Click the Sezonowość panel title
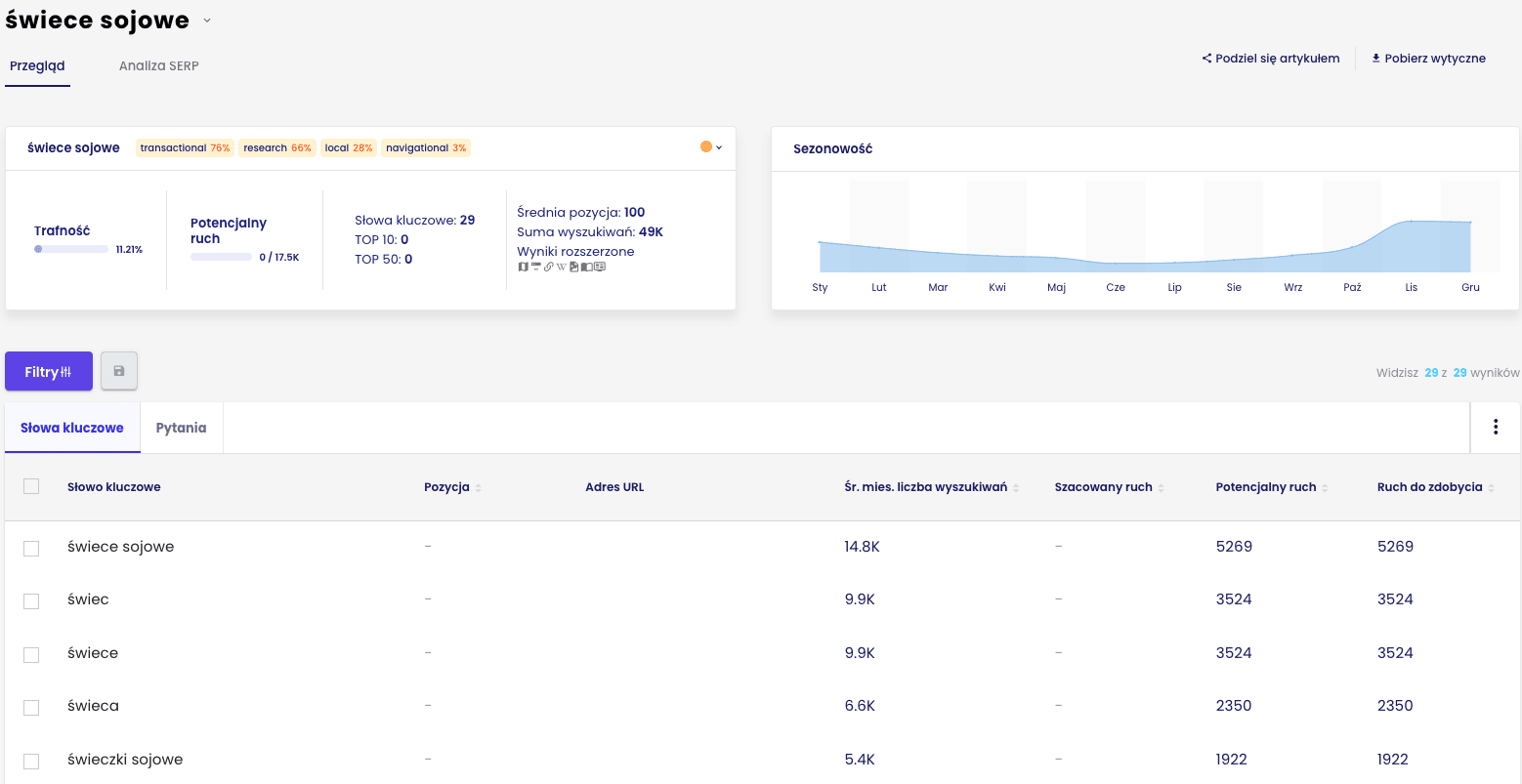The height and width of the screenshot is (784, 1522). click(x=832, y=149)
